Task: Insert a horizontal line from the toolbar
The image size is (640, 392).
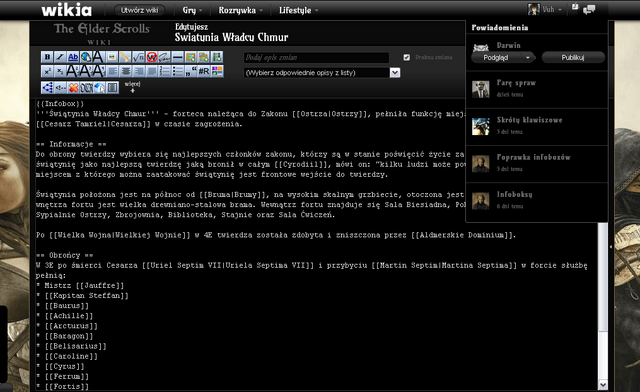Action: tap(178, 57)
